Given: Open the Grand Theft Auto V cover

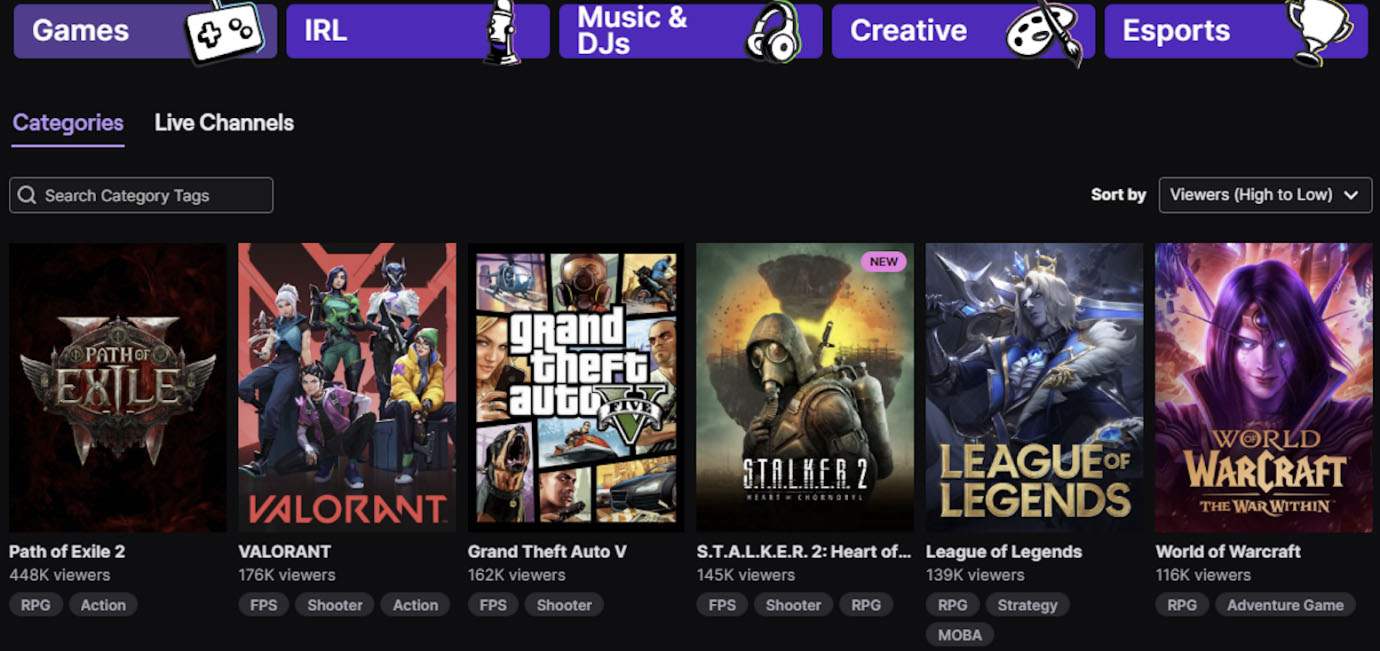Looking at the screenshot, I should click(x=576, y=387).
